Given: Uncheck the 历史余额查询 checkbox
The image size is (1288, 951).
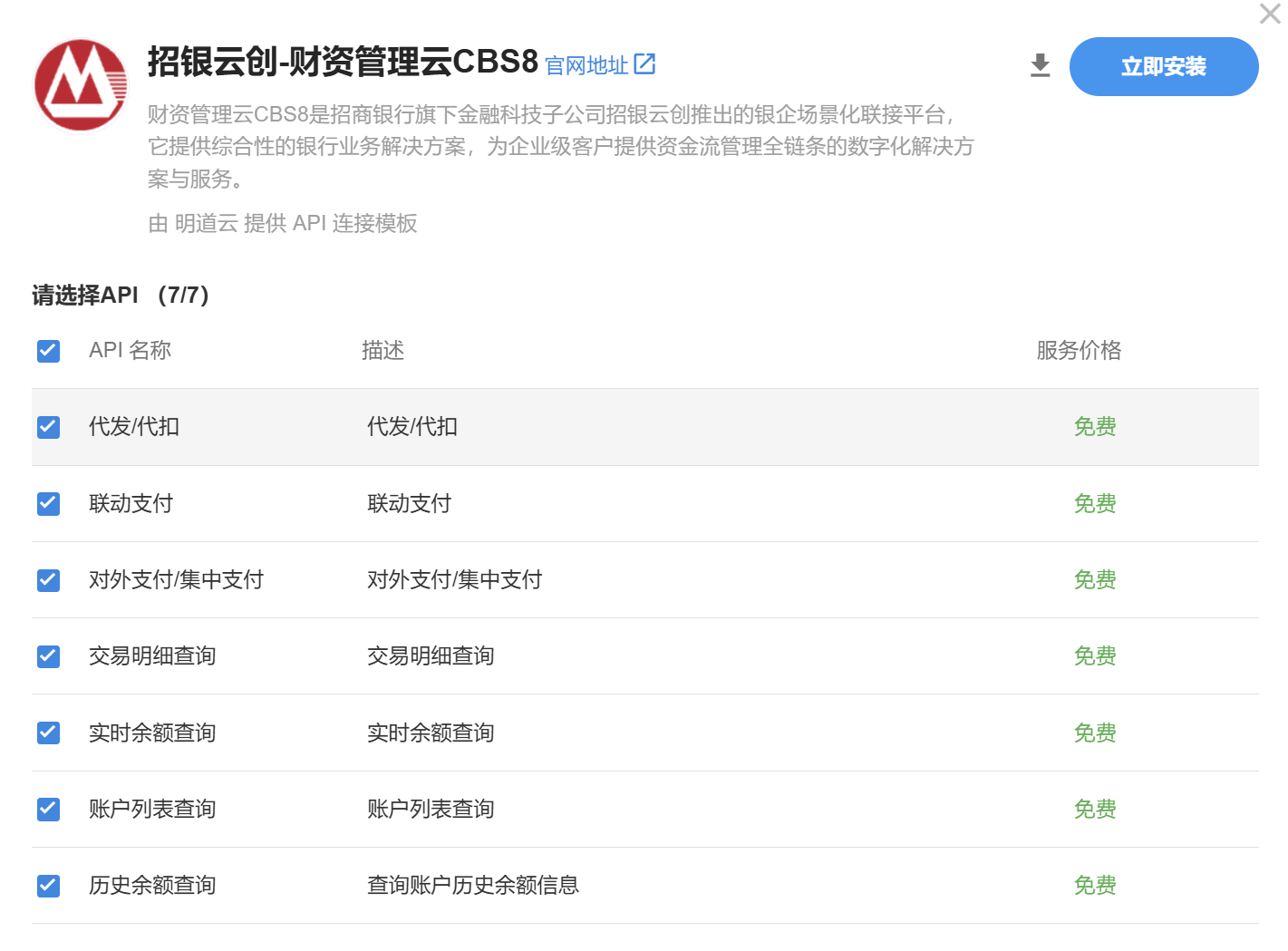Looking at the screenshot, I should click(48, 886).
